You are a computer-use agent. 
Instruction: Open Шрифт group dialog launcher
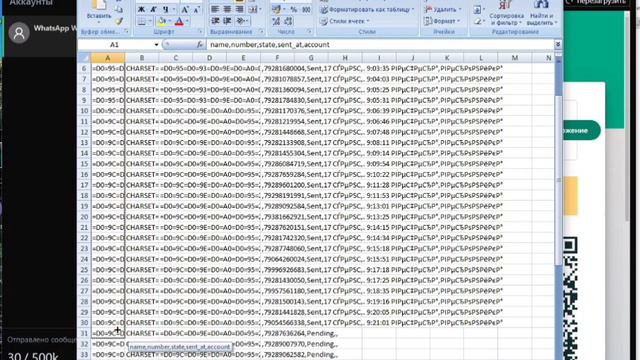200,31
